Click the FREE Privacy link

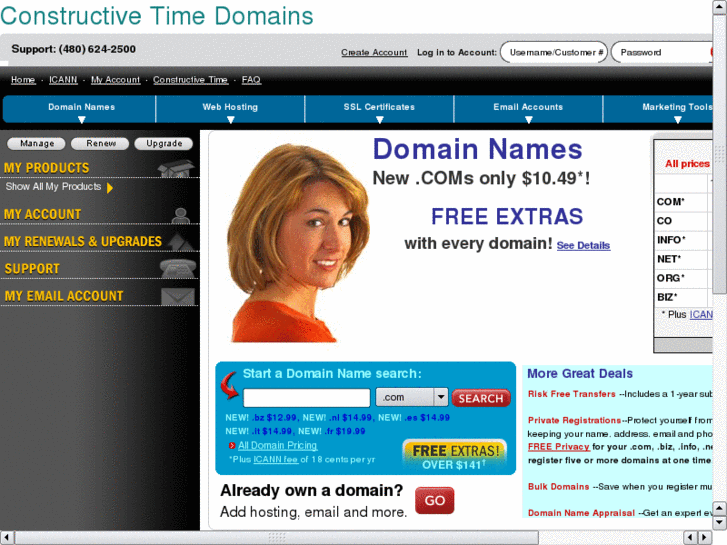[x=559, y=447]
